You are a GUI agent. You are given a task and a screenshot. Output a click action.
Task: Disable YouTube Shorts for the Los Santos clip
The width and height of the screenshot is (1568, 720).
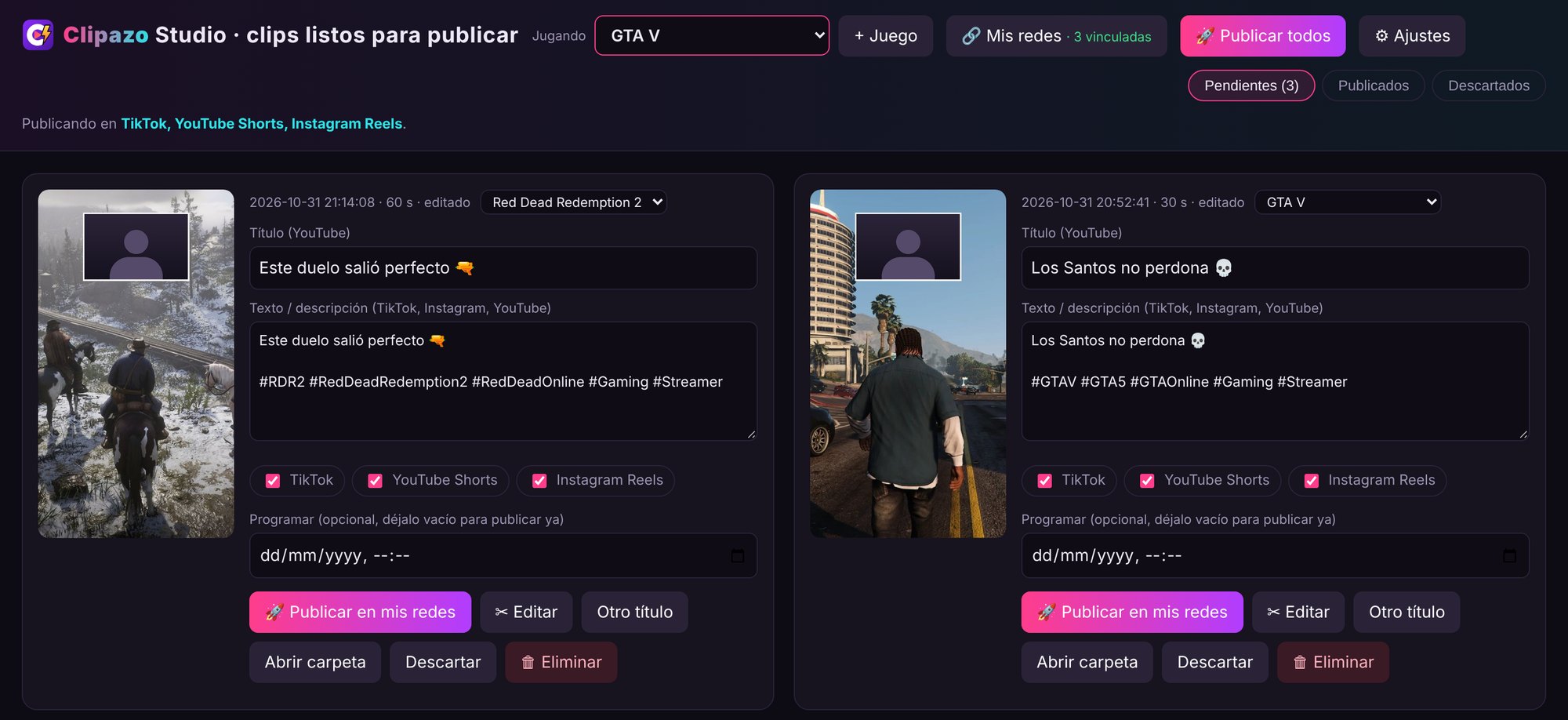pos(1147,481)
